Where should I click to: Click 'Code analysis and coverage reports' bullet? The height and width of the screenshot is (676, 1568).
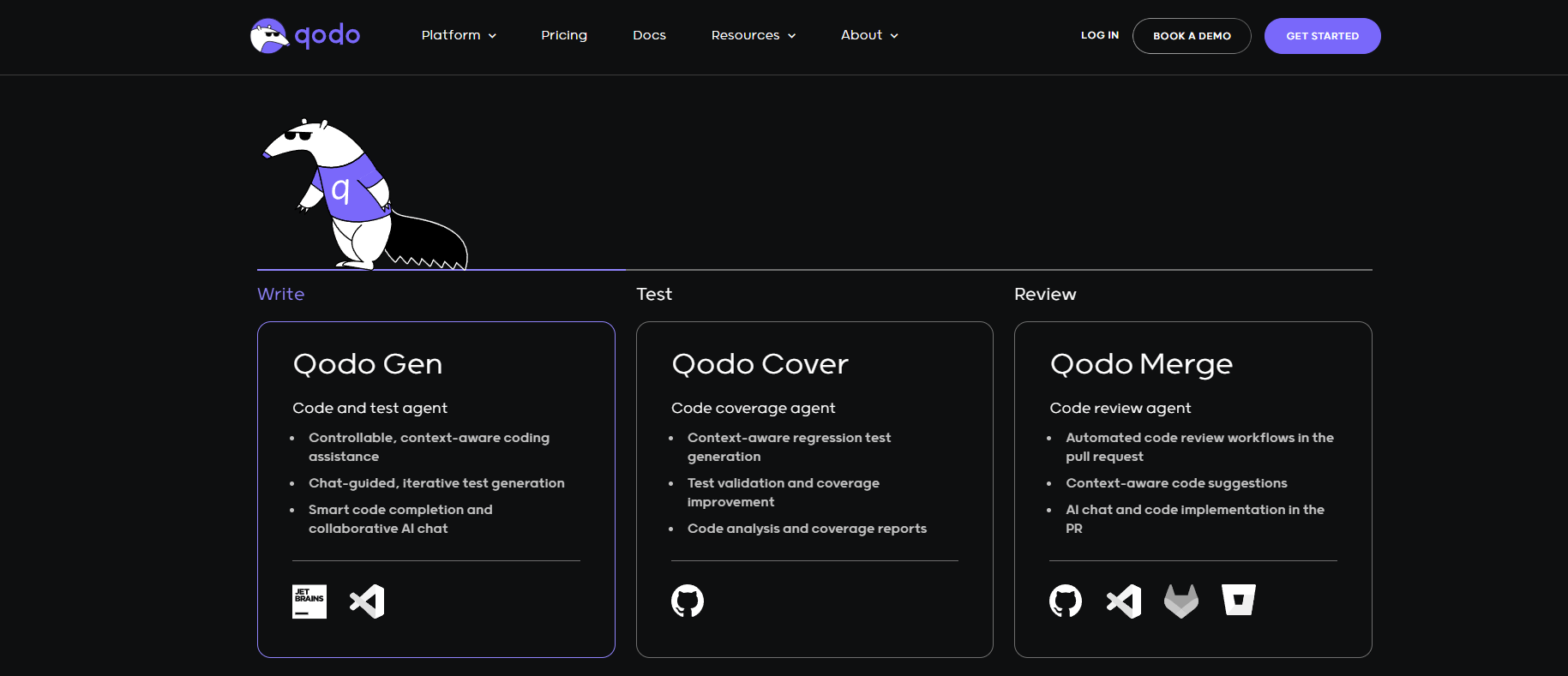point(807,529)
